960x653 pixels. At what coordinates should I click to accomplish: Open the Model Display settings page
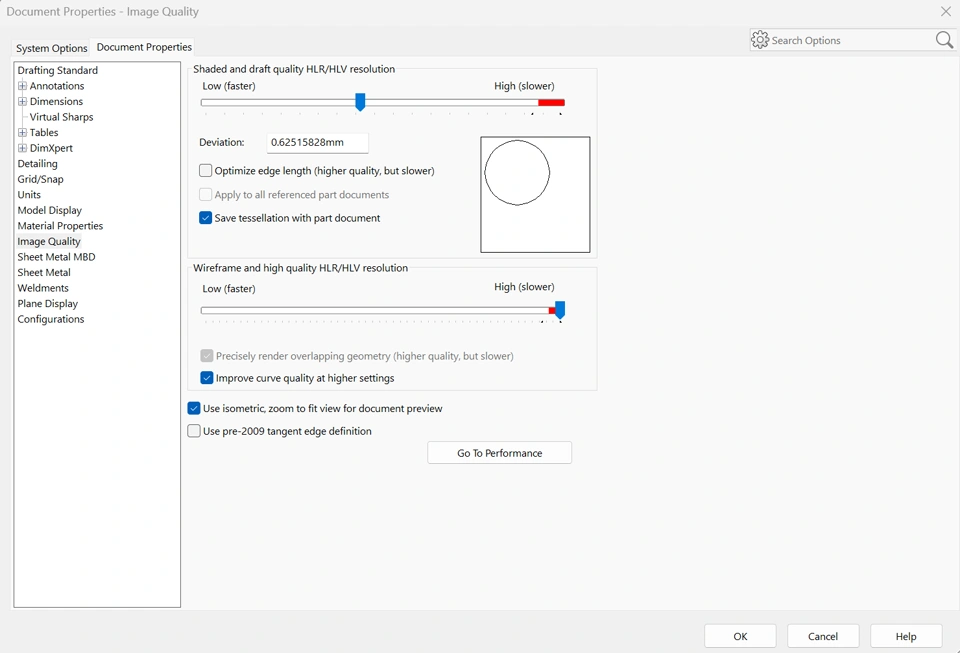tap(50, 210)
